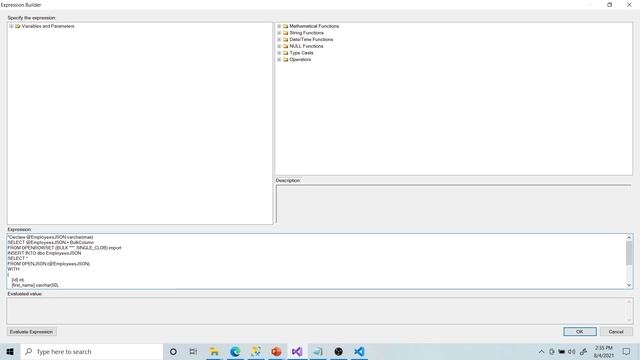Open the battery status tray icon
640x360 pixels.
(x=562, y=351)
